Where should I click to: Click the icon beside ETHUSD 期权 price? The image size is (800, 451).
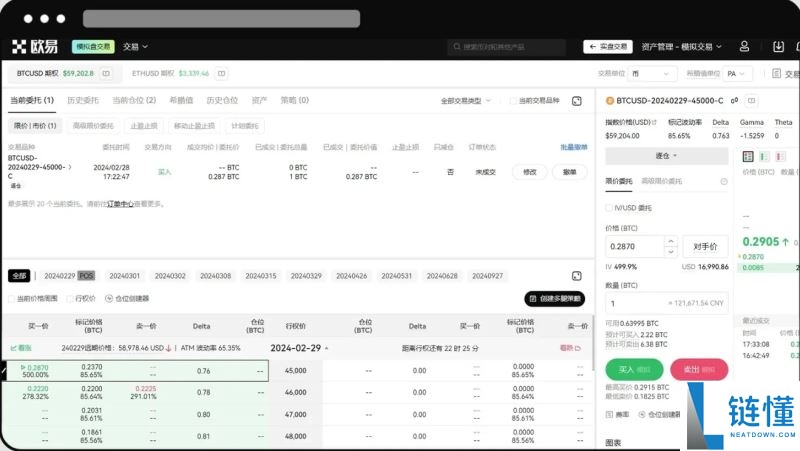(221, 73)
